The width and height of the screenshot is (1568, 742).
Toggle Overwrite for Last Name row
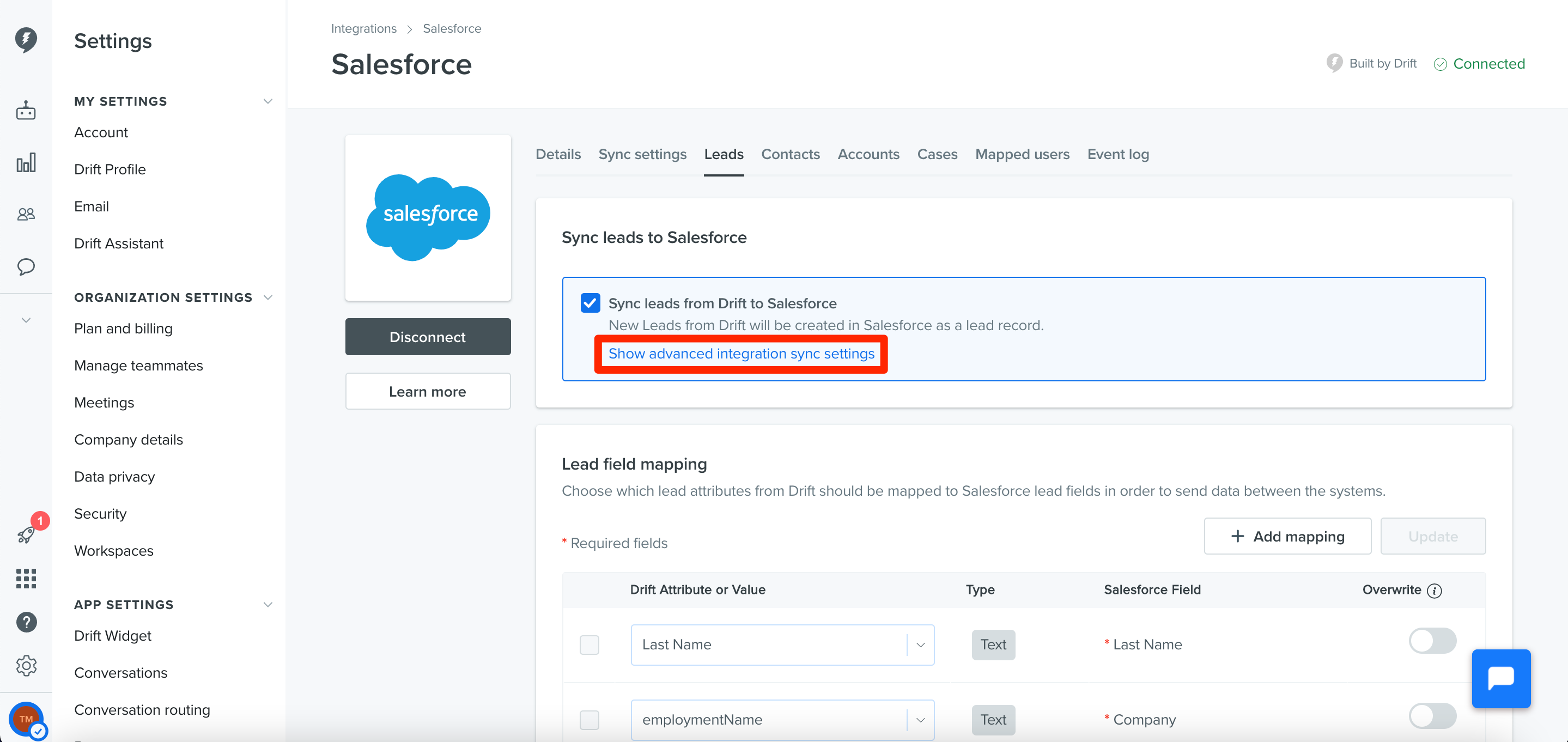[1432, 640]
